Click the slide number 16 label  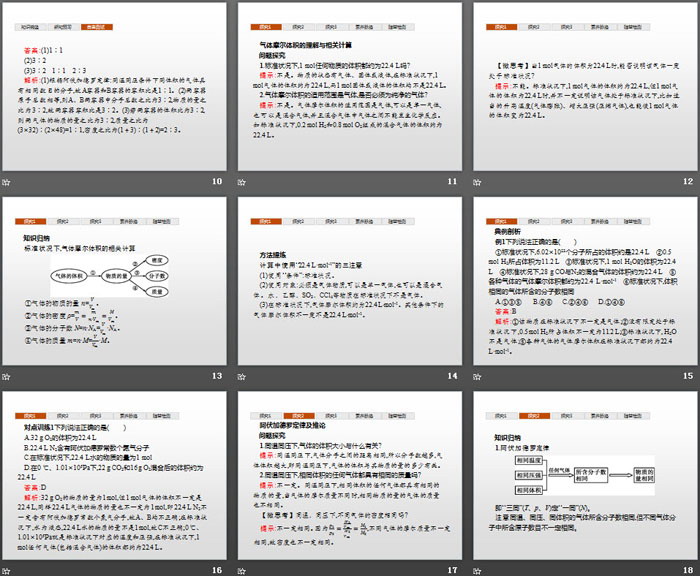coord(216,568)
